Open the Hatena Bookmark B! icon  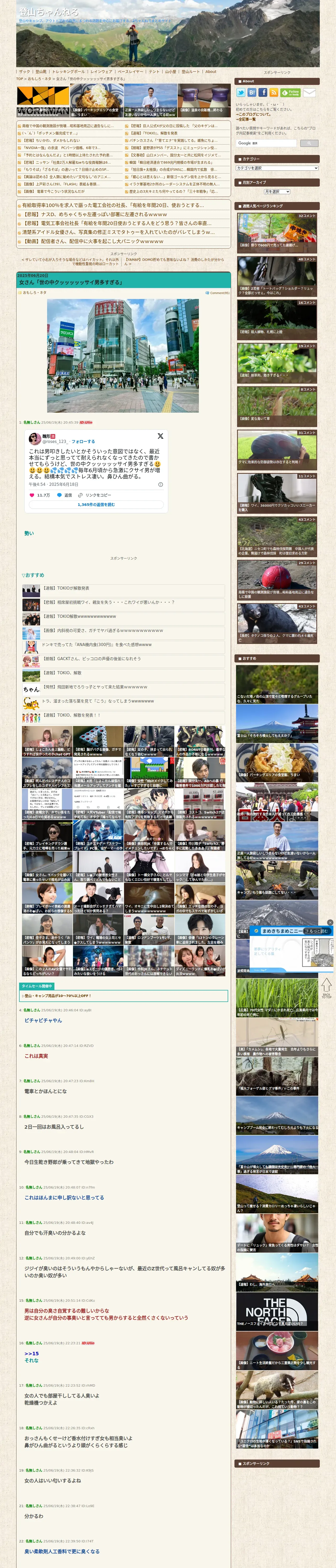(252, 93)
